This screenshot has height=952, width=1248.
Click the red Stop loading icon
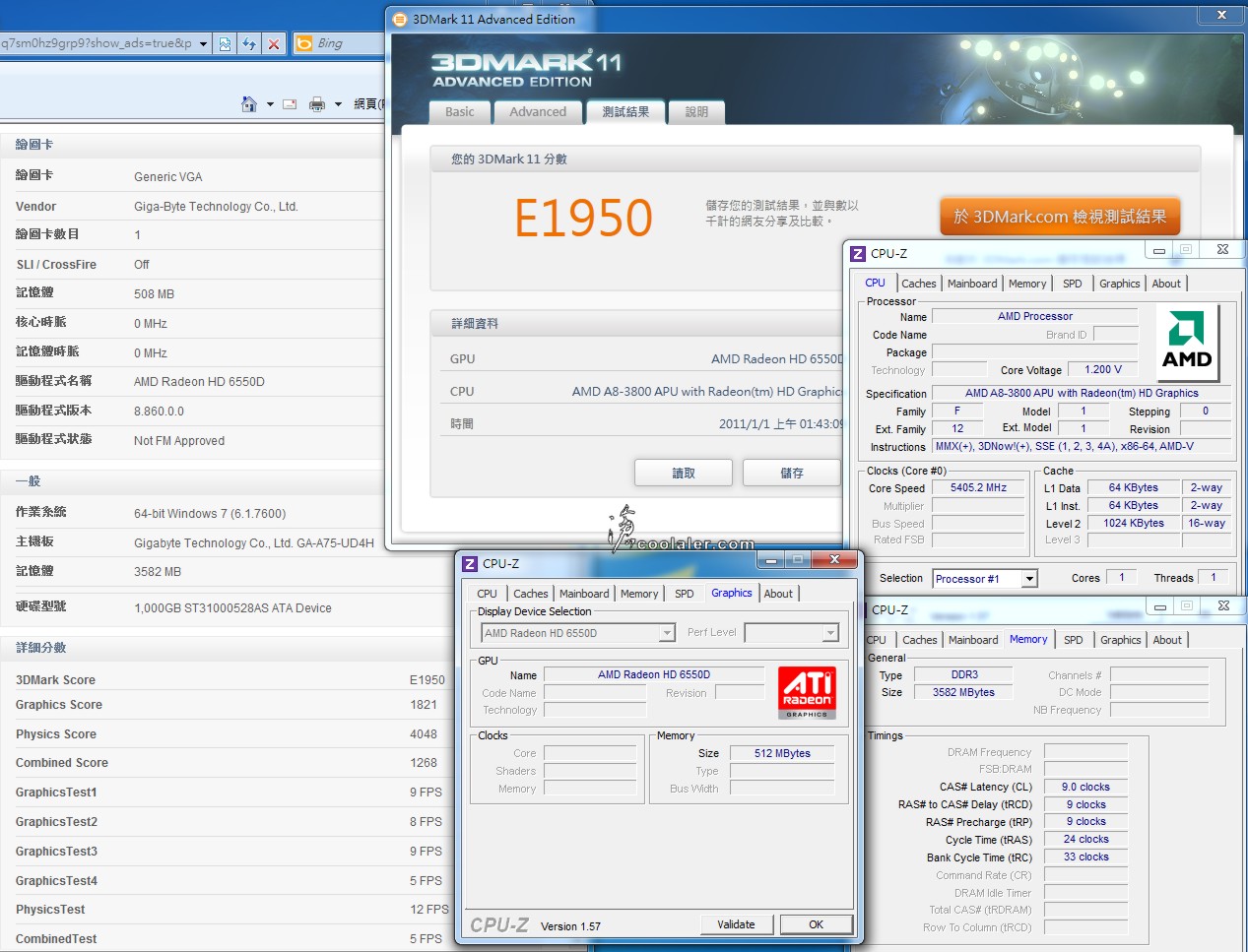click(x=274, y=43)
